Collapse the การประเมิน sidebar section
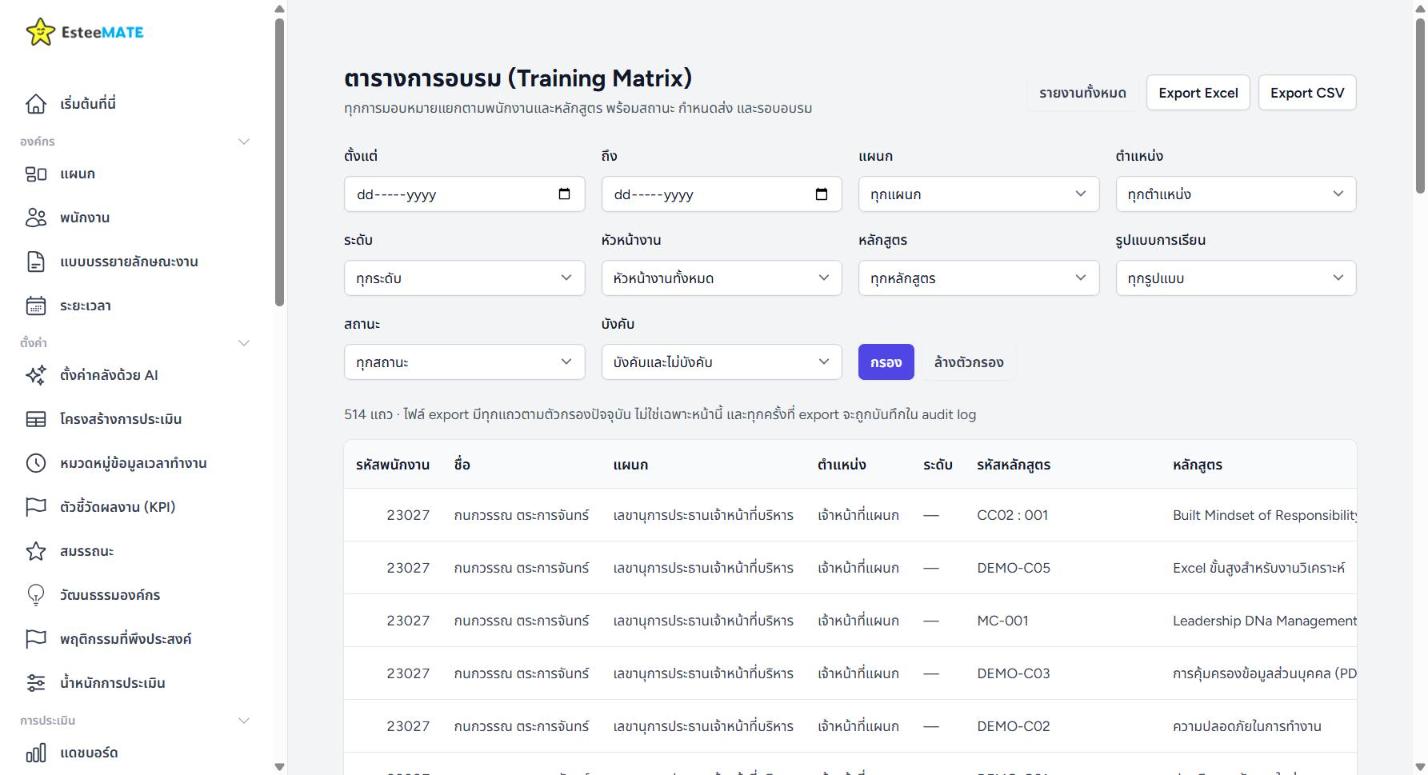1428x775 pixels. [x=244, y=720]
